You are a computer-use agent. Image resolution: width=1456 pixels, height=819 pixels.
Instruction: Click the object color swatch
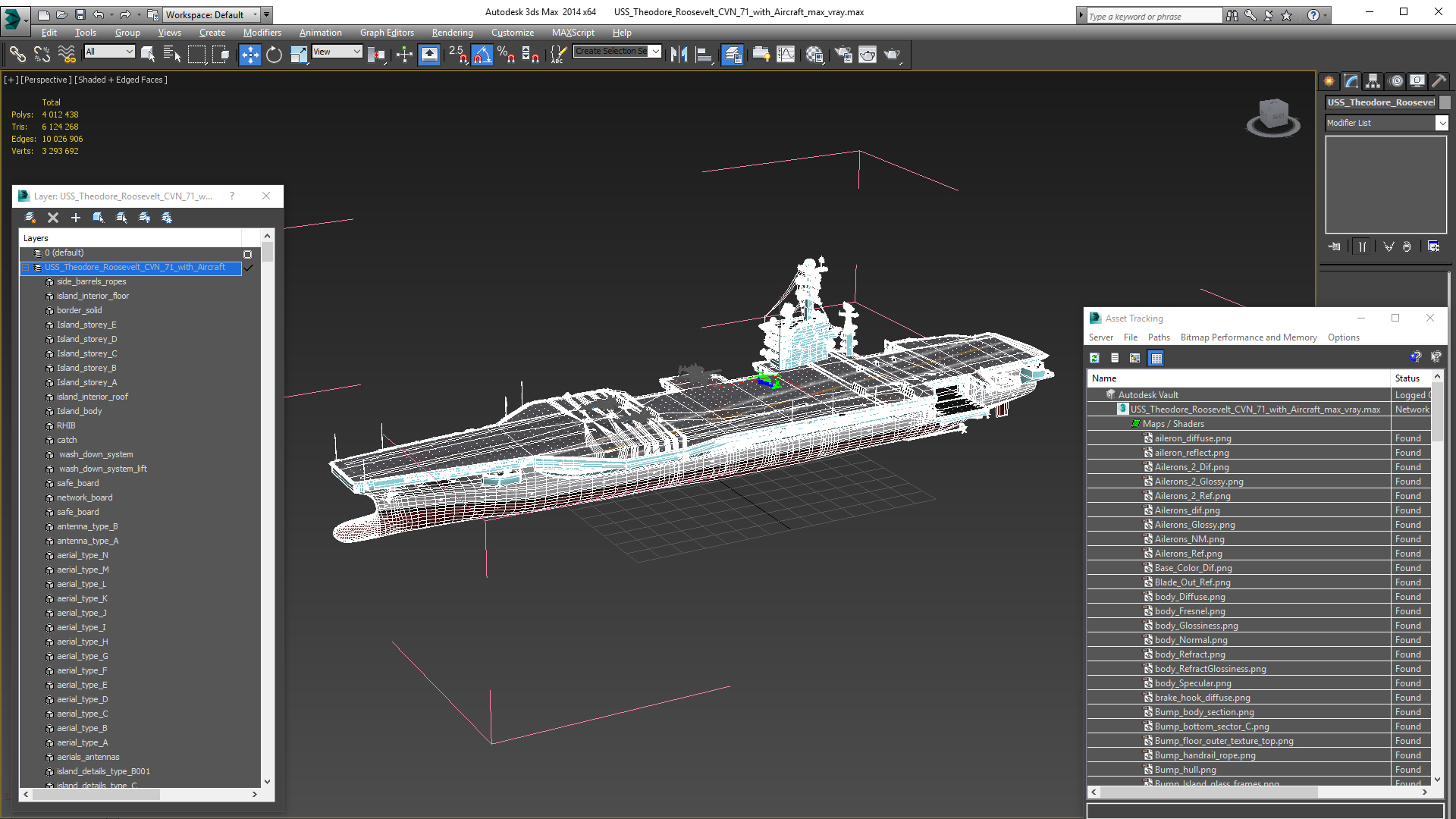click(x=1445, y=102)
